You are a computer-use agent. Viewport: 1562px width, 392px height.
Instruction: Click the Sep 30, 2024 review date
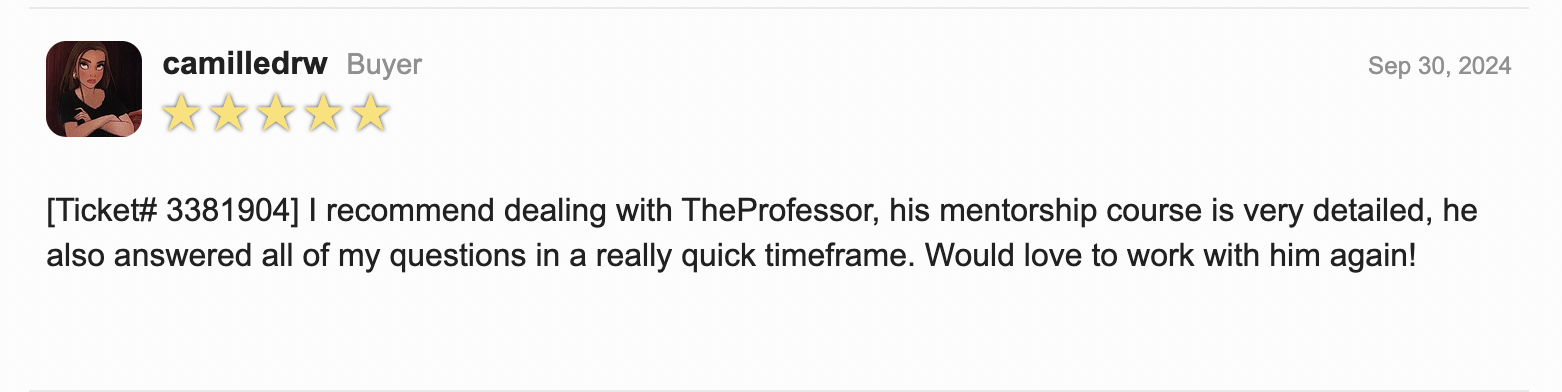[x=1440, y=66]
